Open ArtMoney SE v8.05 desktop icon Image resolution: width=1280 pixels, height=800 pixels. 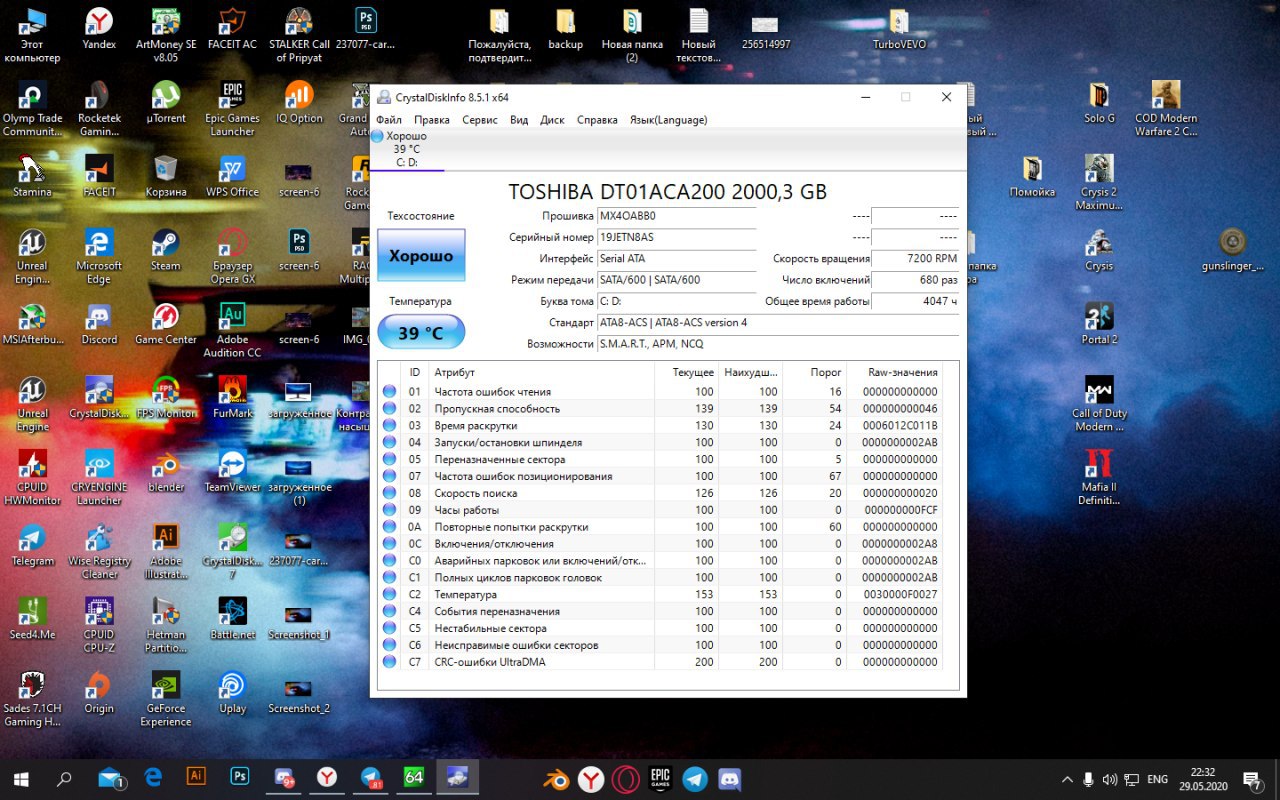click(x=166, y=35)
